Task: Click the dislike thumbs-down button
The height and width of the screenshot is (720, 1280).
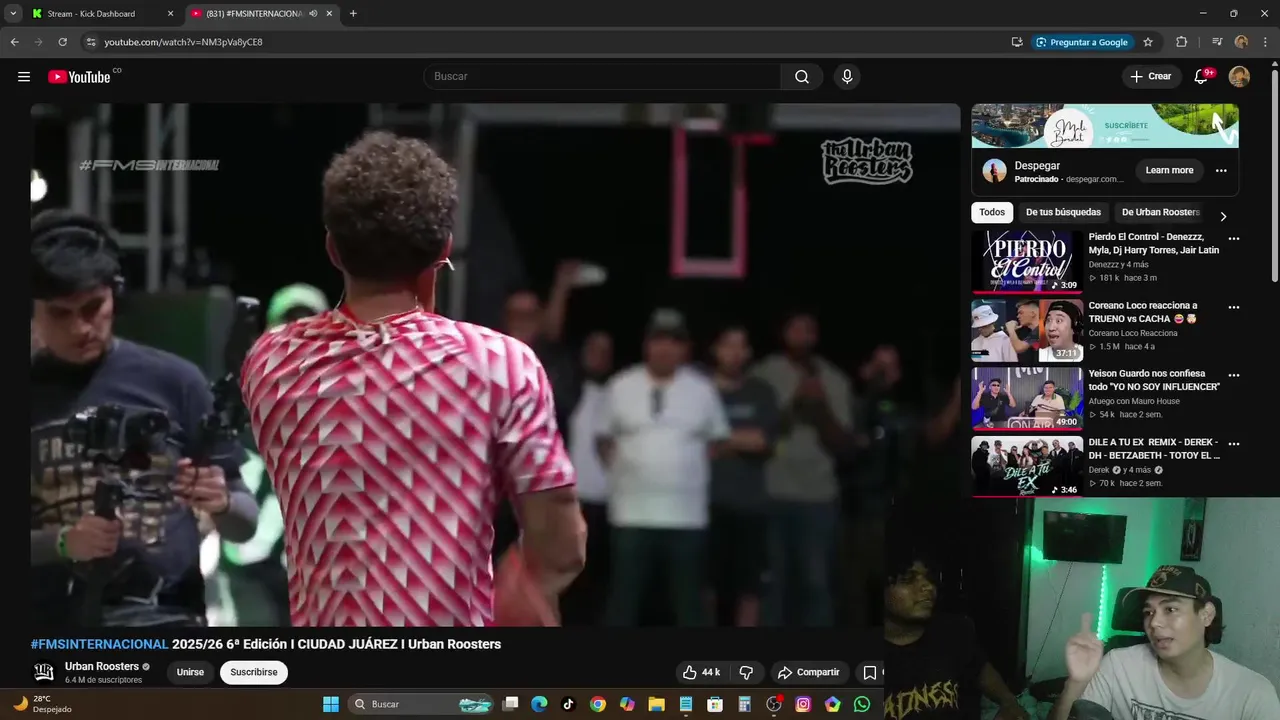Action: point(746,672)
